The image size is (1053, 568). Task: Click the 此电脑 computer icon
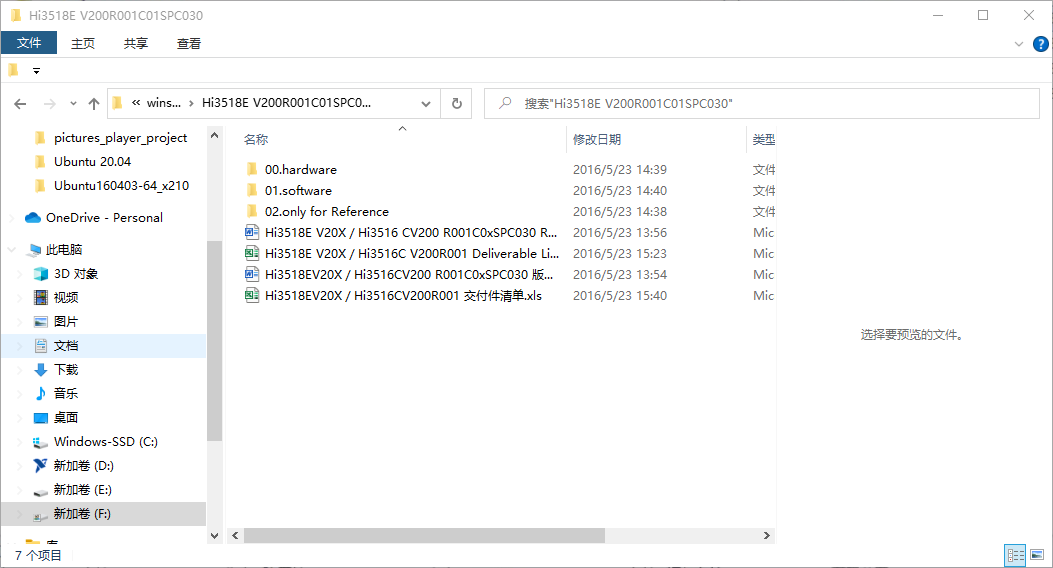click(34, 250)
